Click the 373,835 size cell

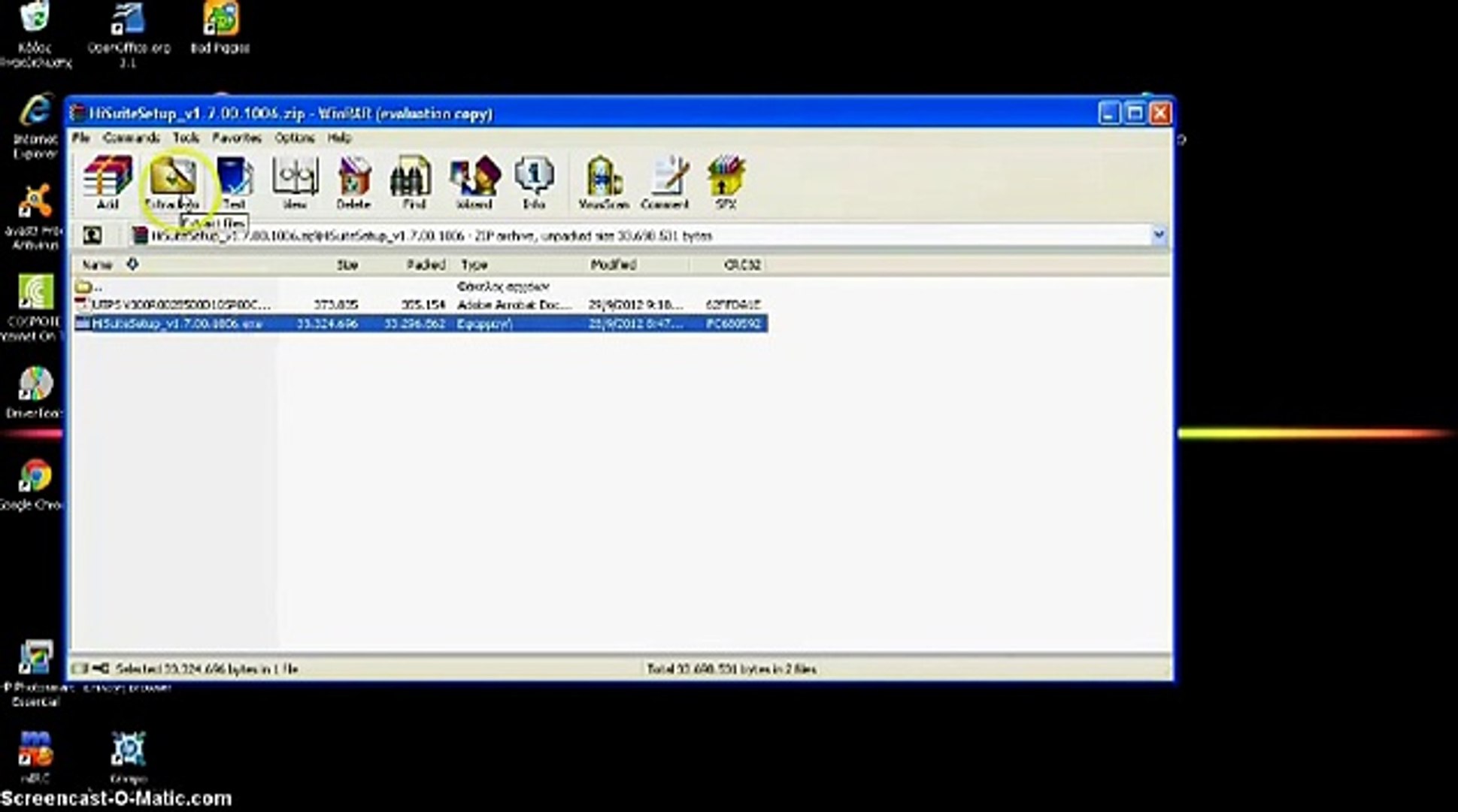tap(335, 304)
